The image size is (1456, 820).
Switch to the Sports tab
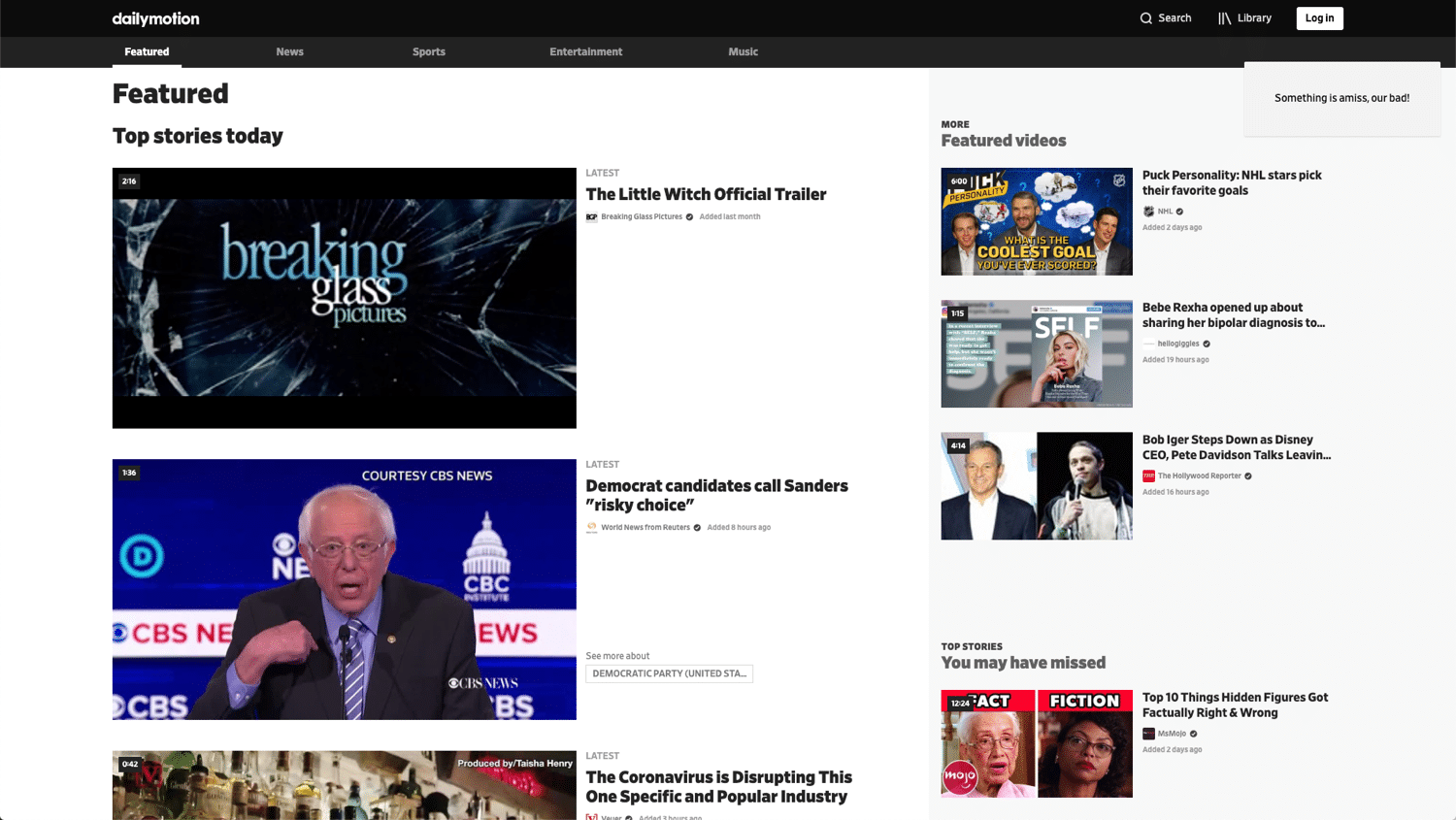pos(428,51)
